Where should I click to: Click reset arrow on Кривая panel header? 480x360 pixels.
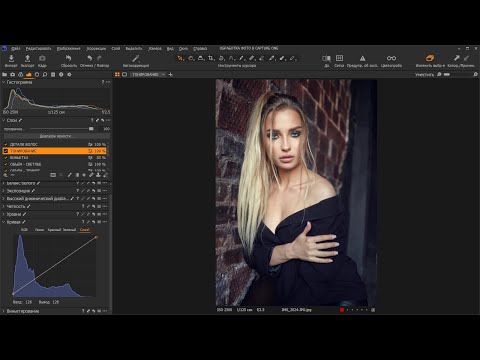pos(94,222)
